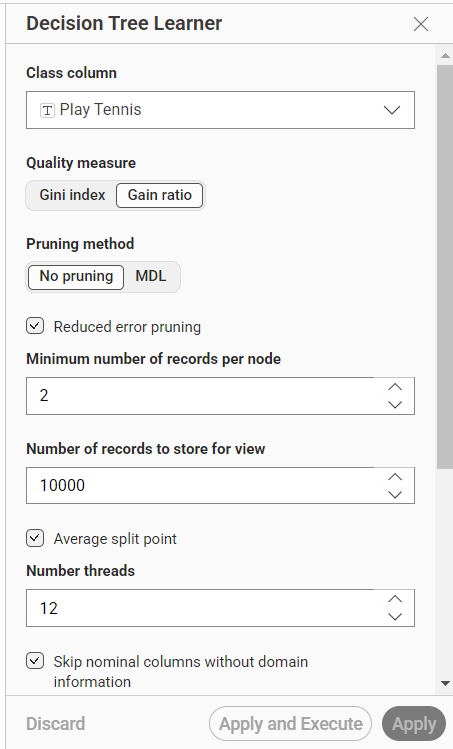Close the Decision Tree Learner dialog

(x=421, y=24)
